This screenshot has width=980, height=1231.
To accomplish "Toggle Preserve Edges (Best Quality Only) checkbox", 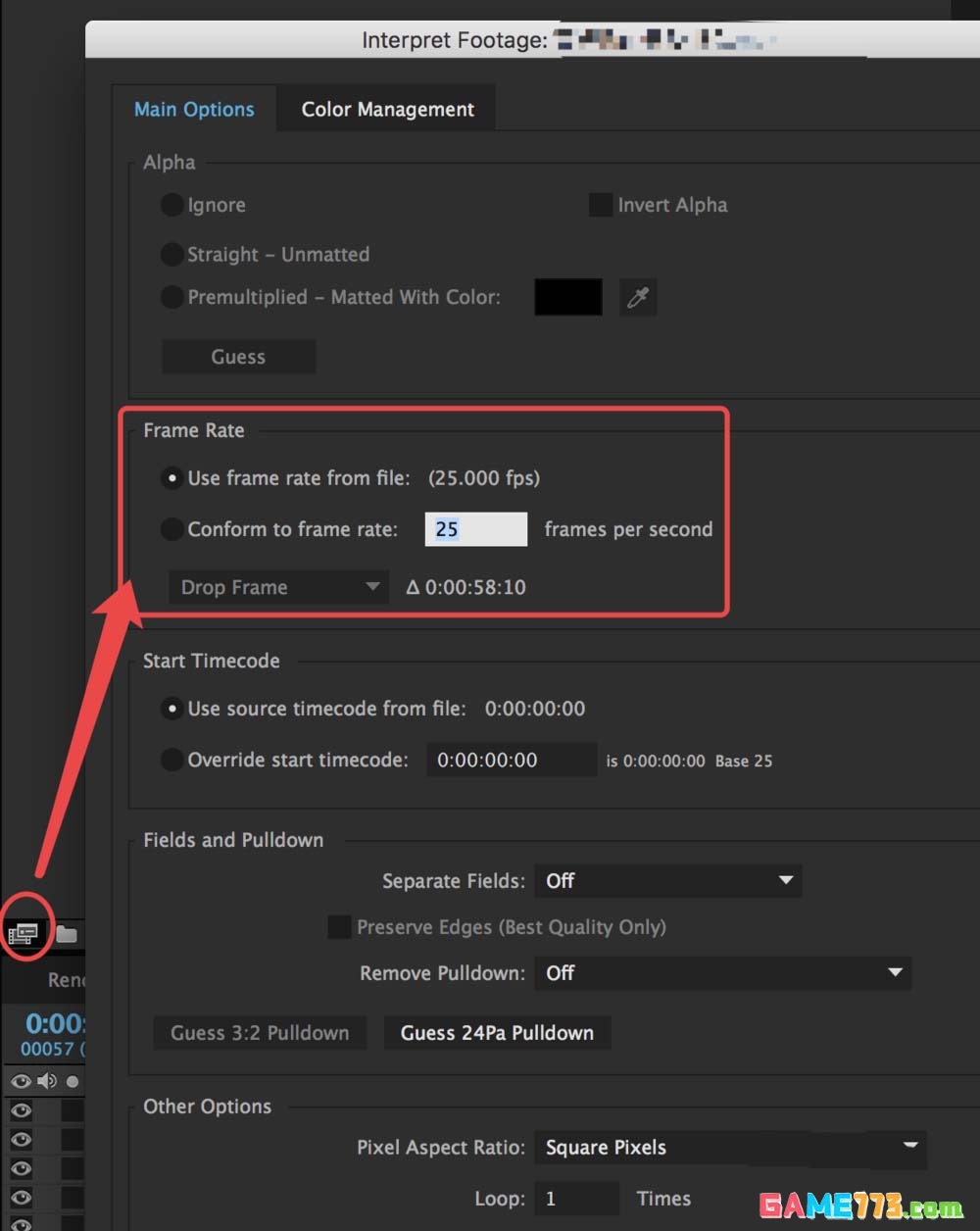I will click(339, 927).
